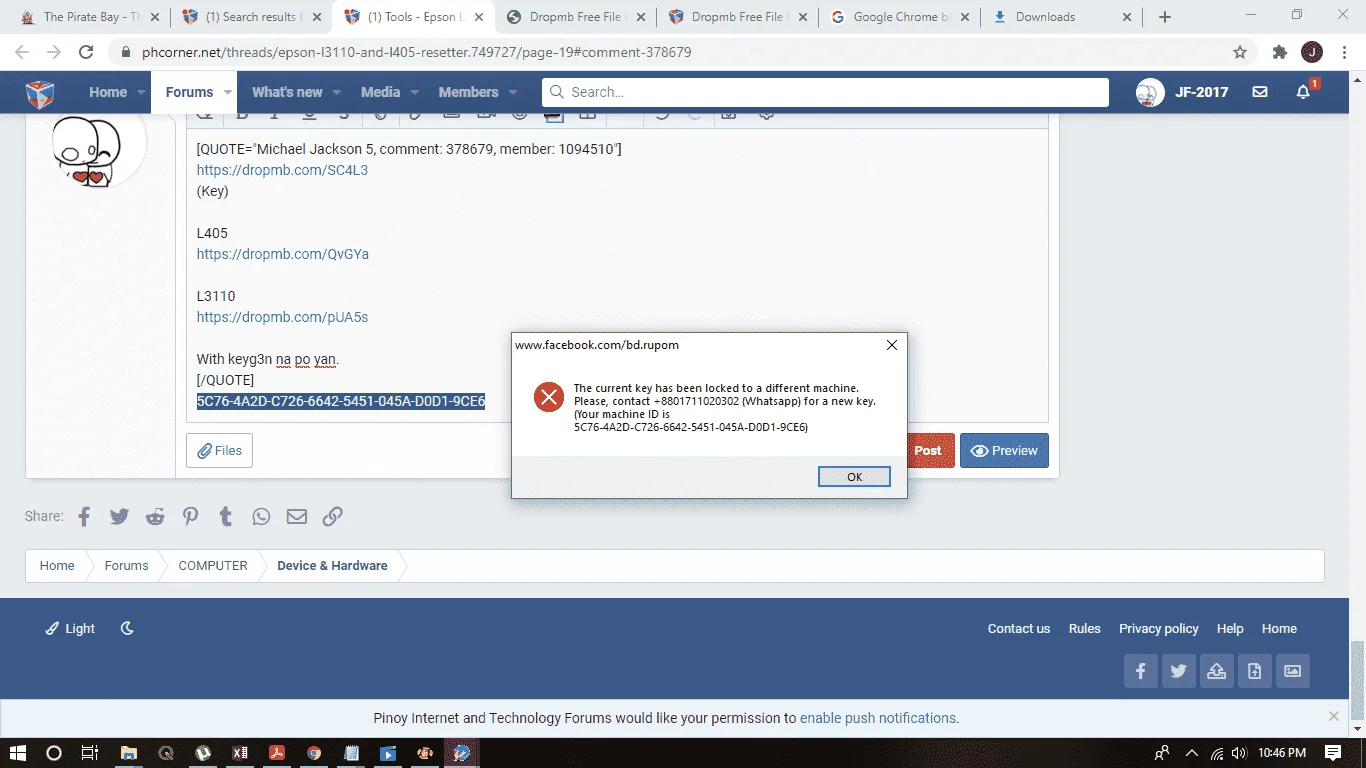1366x768 pixels.
Task: Share thread on Reddit icon
Action: [x=155, y=516]
